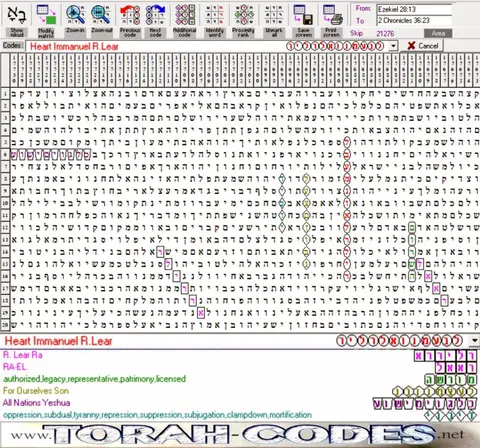Click the Skip value 21276
Viewport: 480px width, 448px height.
[385, 33]
